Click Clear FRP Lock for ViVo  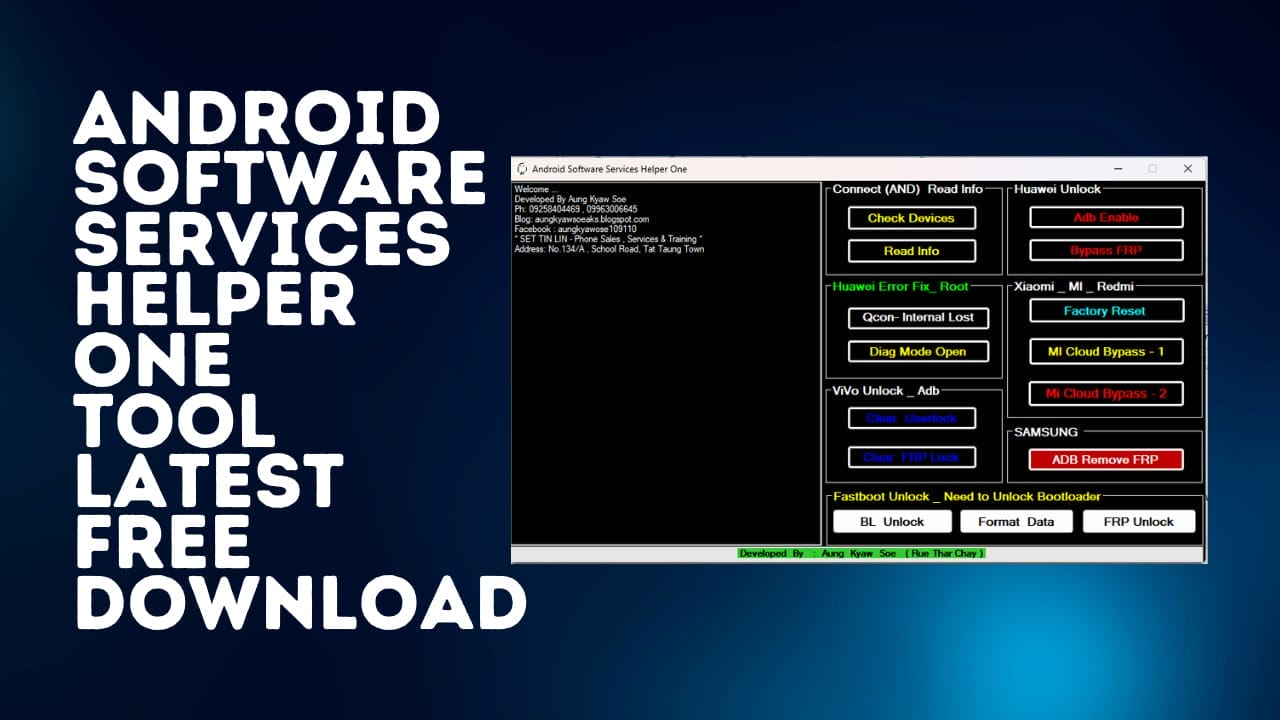coord(913,457)
